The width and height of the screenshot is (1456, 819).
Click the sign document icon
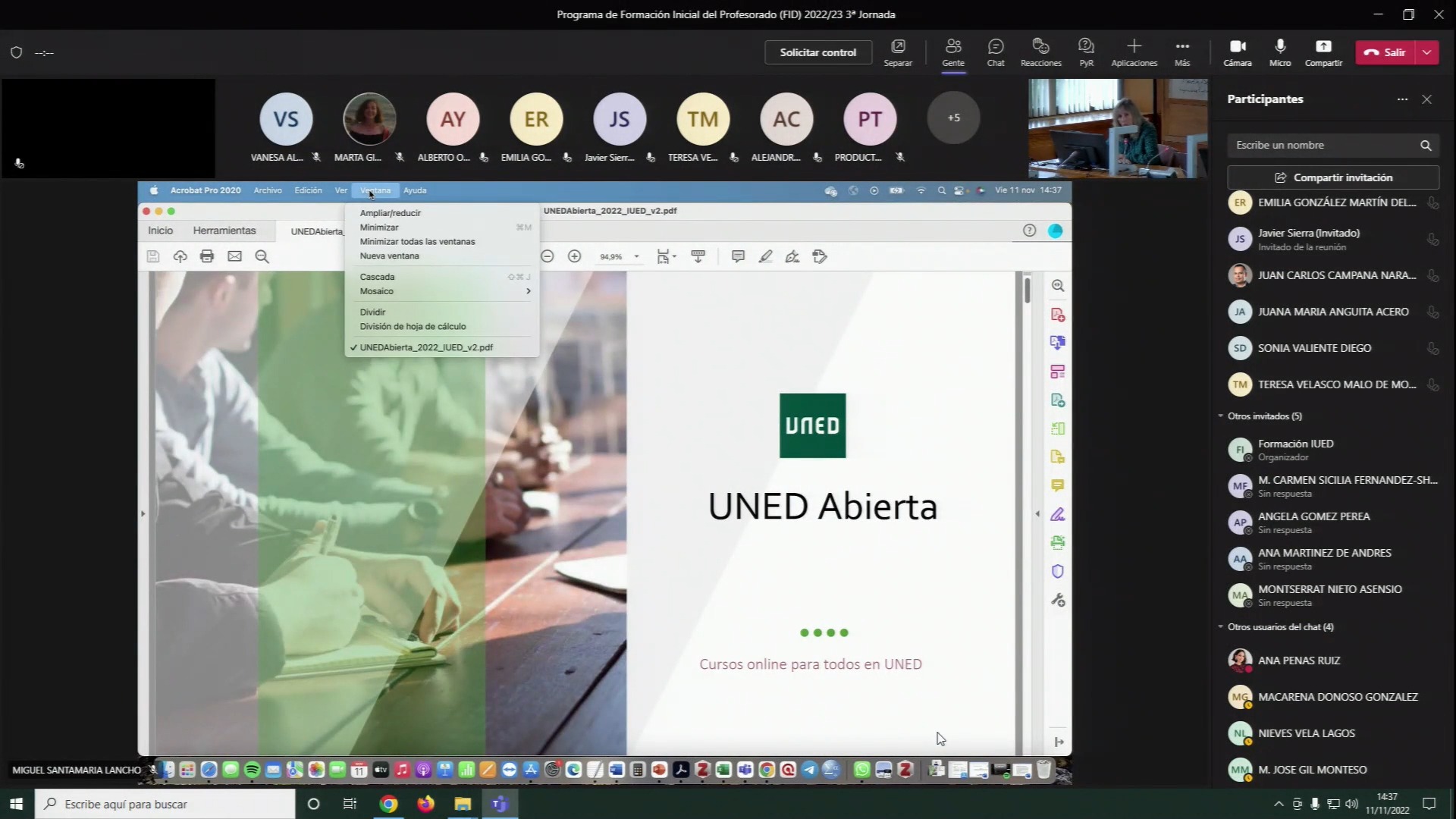792,256
